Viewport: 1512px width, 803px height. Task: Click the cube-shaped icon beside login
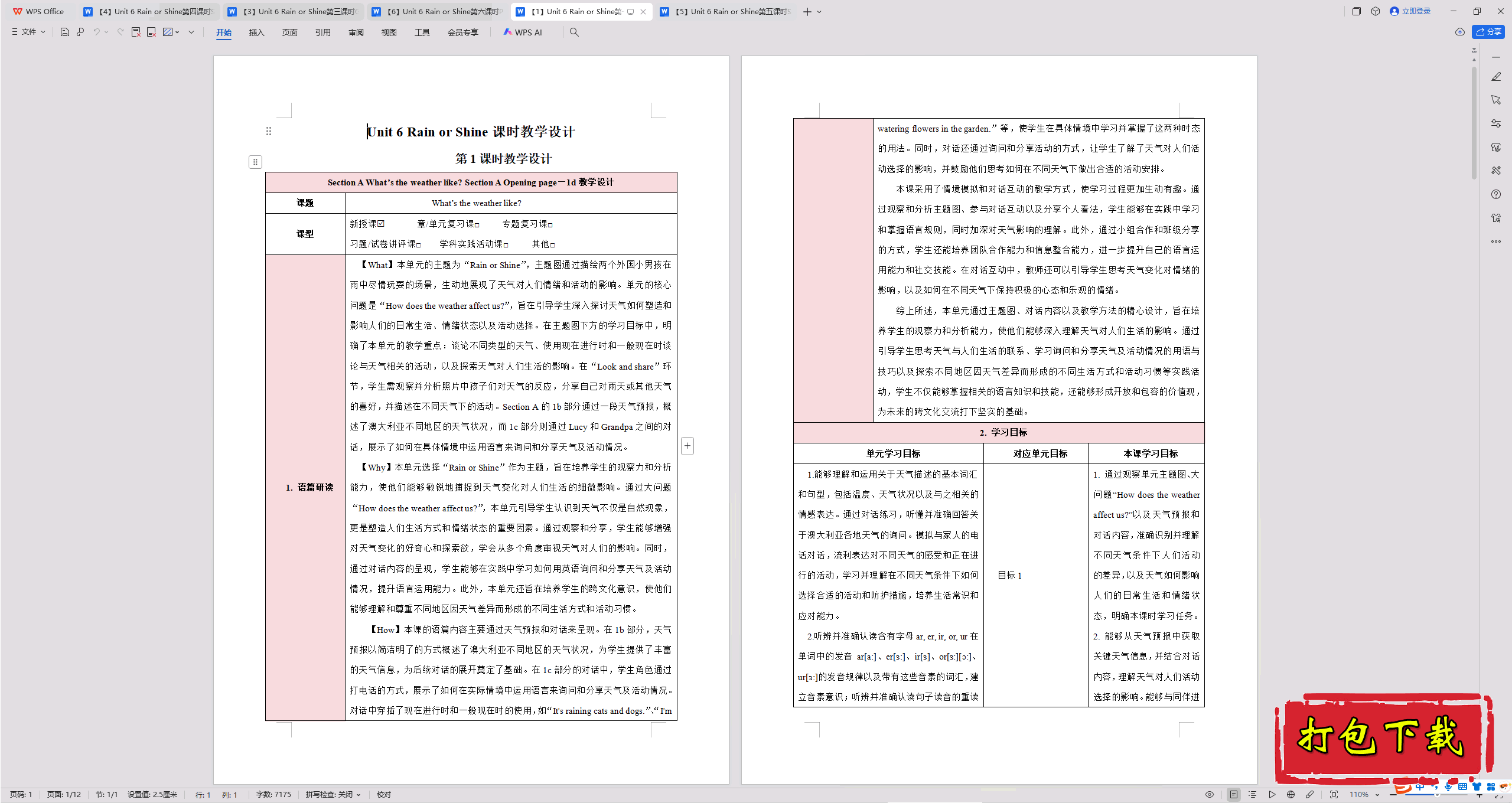coord(1376,11)
